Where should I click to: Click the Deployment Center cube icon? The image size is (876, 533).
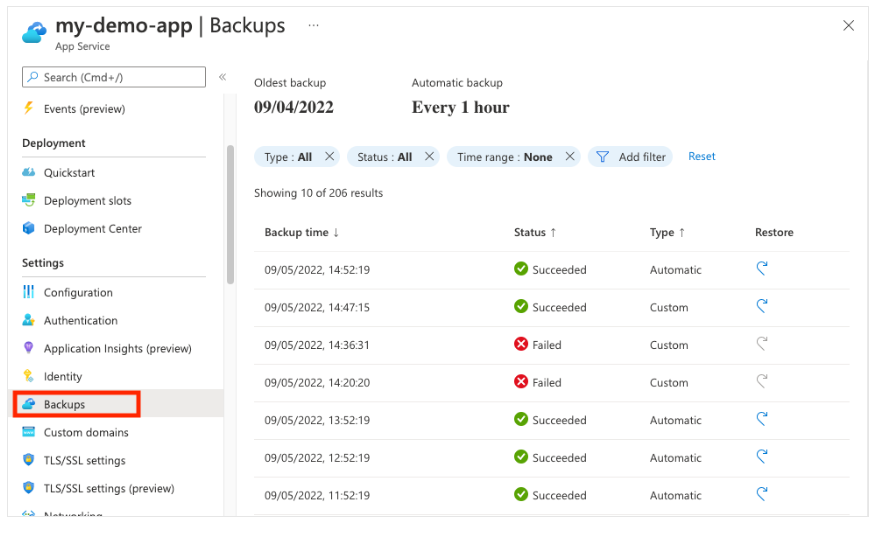point(28,228)
